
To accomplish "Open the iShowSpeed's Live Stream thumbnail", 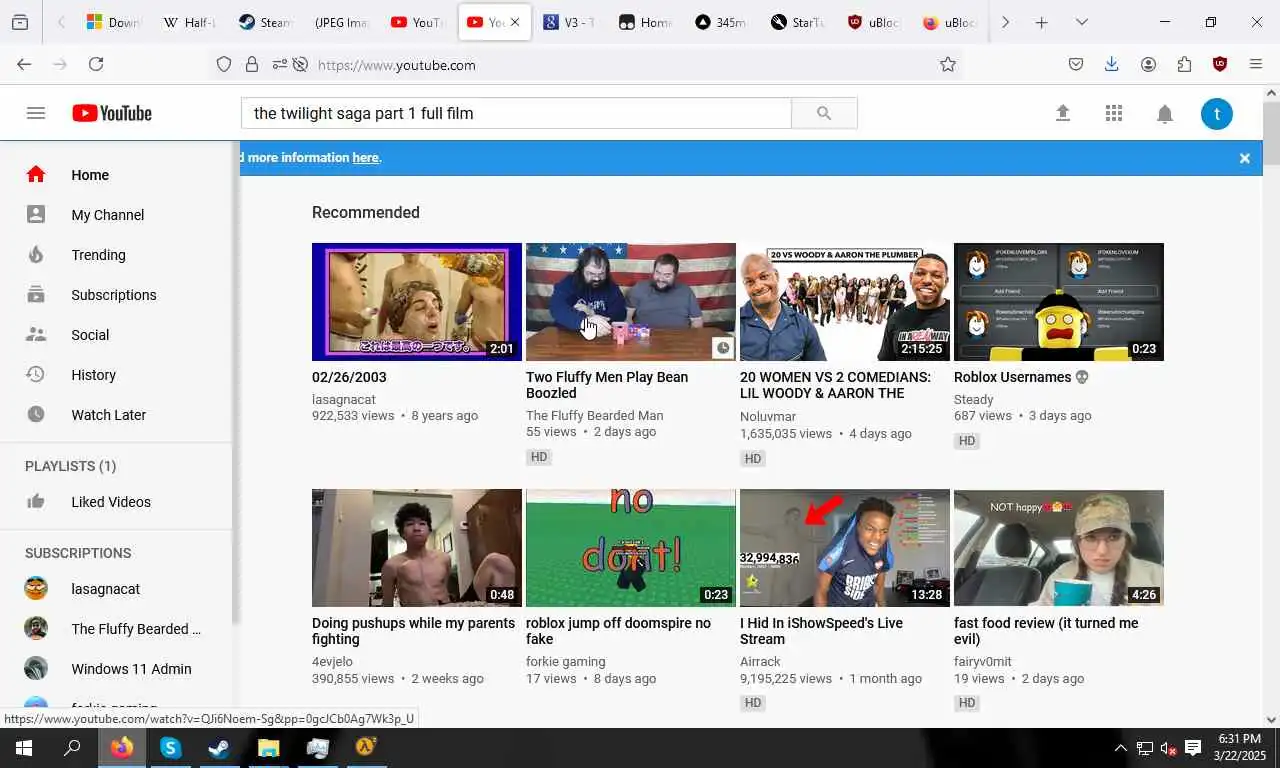I will pyautogui.click(x=845, y=548).
